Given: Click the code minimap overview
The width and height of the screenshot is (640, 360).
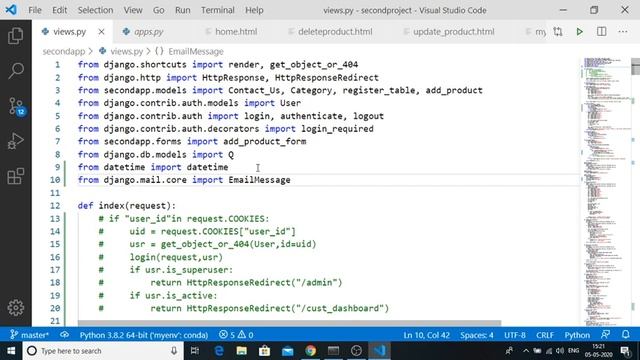Looking at the screenshot, I should (x=605, y=192).
